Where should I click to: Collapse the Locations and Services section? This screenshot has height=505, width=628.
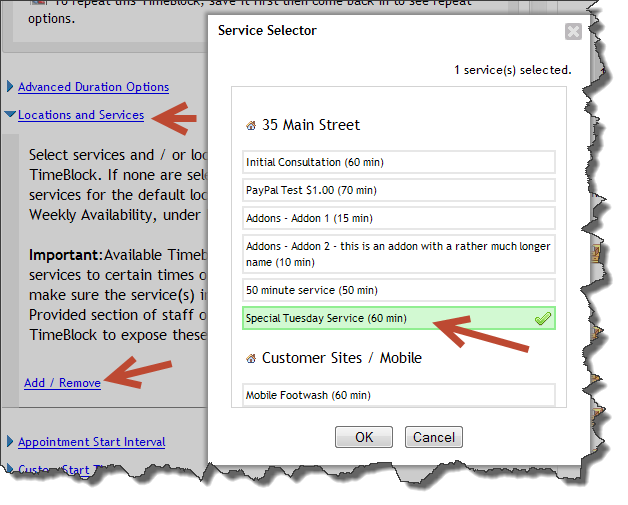[81, 115]
